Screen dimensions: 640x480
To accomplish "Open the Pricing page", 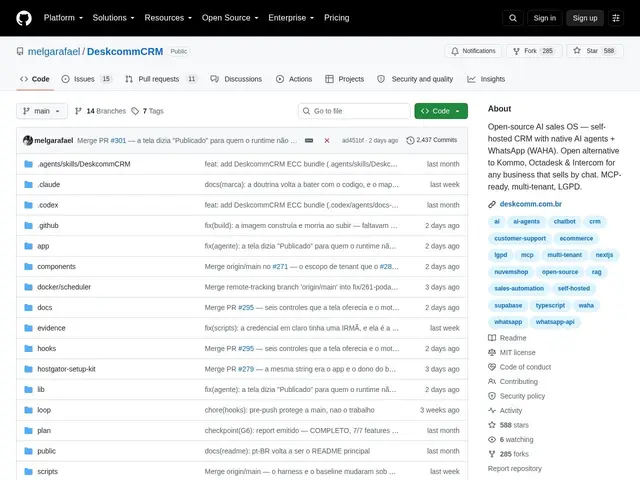I will 337,18.
